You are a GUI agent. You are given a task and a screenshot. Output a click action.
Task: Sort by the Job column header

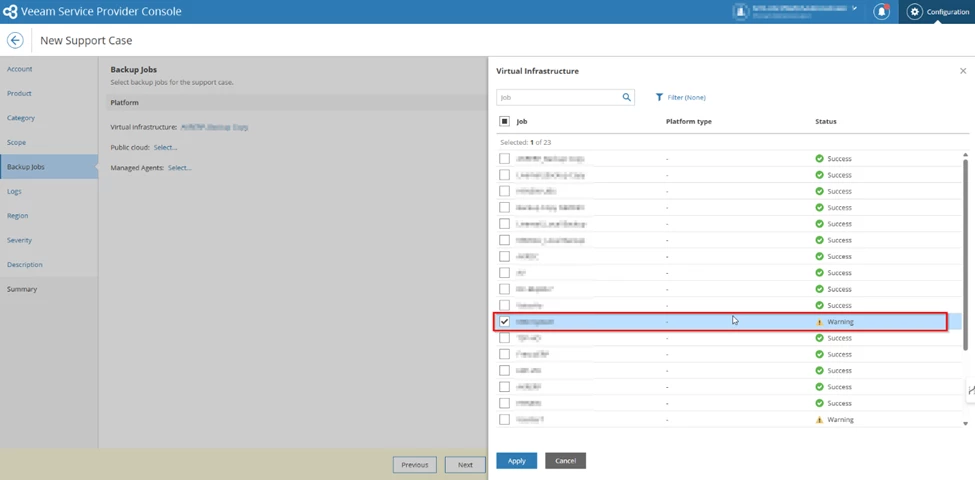pos(522,121)
